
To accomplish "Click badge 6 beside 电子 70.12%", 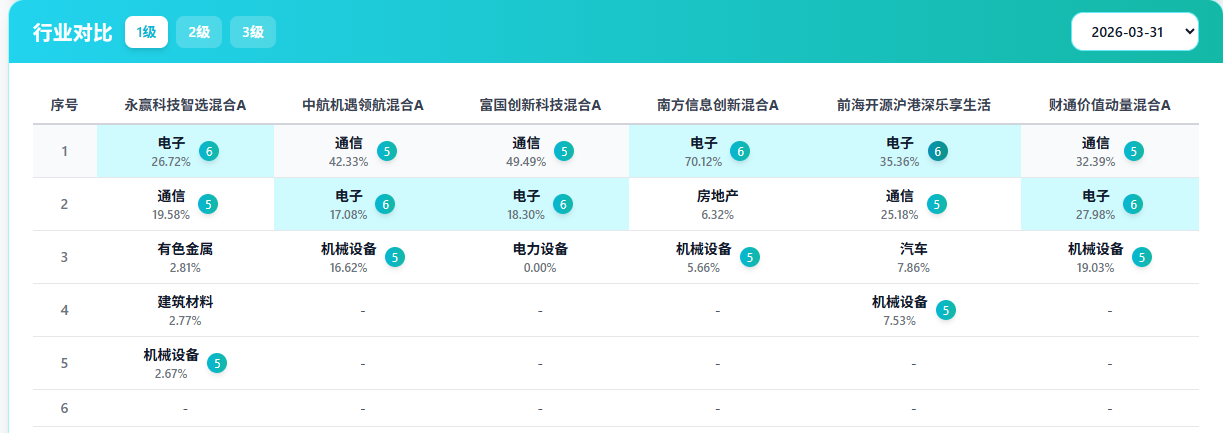I will (x=740, y=151).
